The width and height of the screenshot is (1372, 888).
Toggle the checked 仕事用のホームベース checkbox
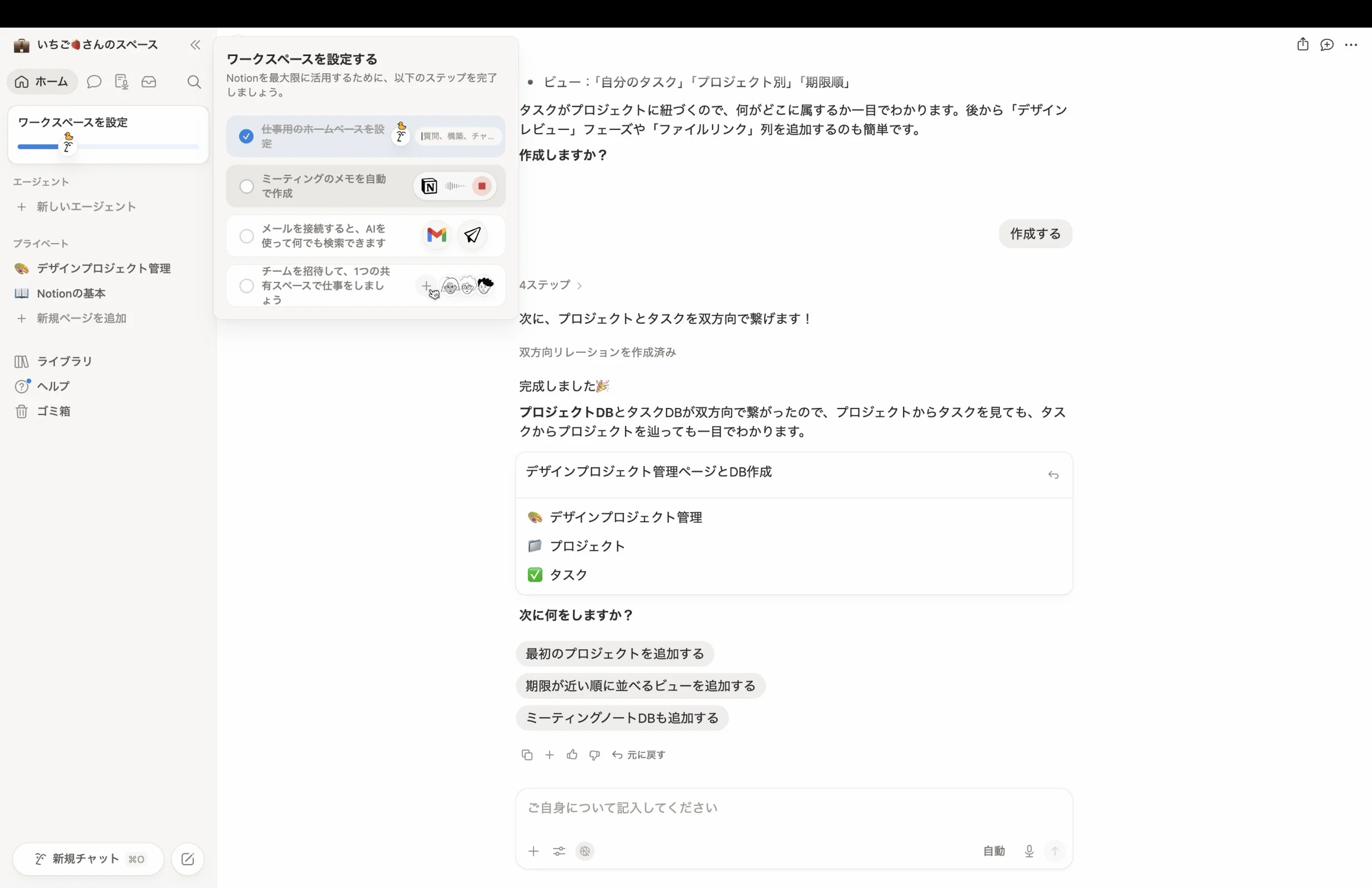[x=246, y=137]
